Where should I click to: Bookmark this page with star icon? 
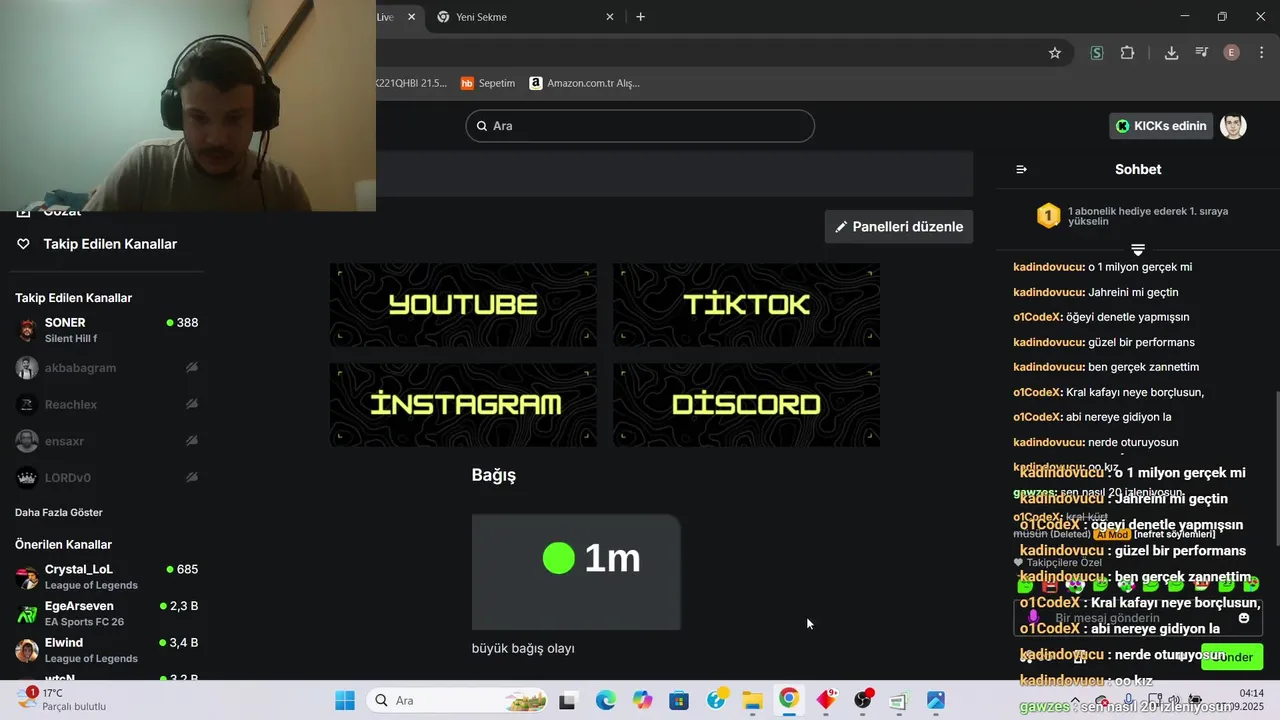1055,53
